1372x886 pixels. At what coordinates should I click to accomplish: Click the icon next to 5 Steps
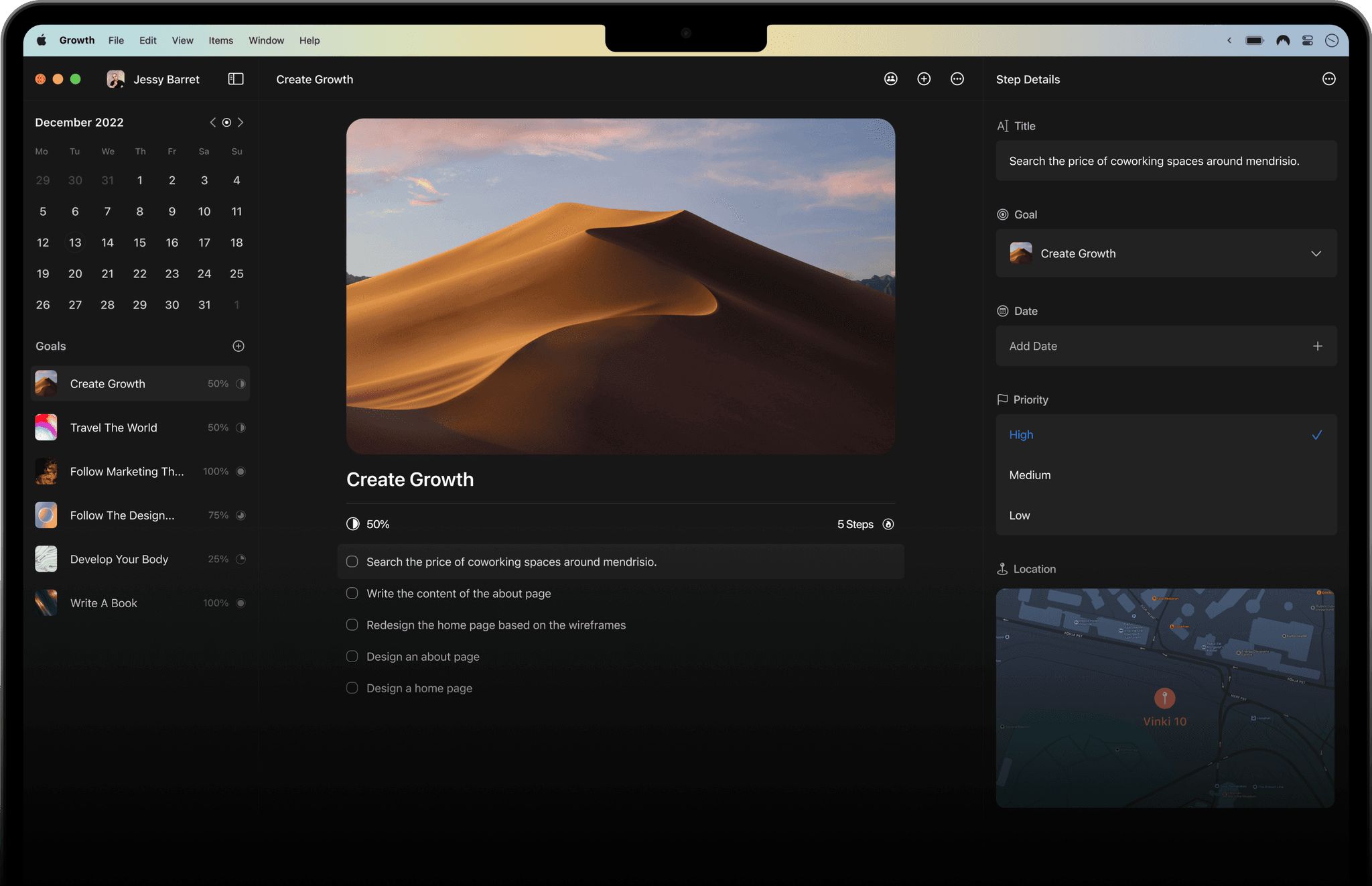(888, 524)
